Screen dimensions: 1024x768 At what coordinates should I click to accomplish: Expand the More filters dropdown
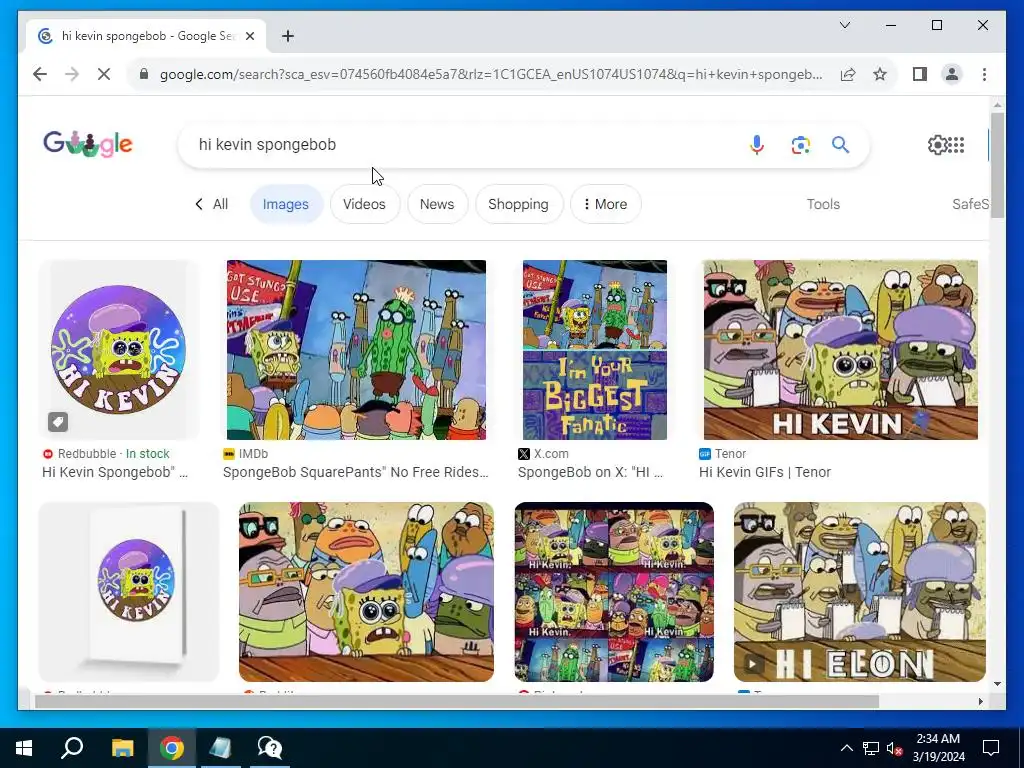pyautogui.click(x=605, y=204)
